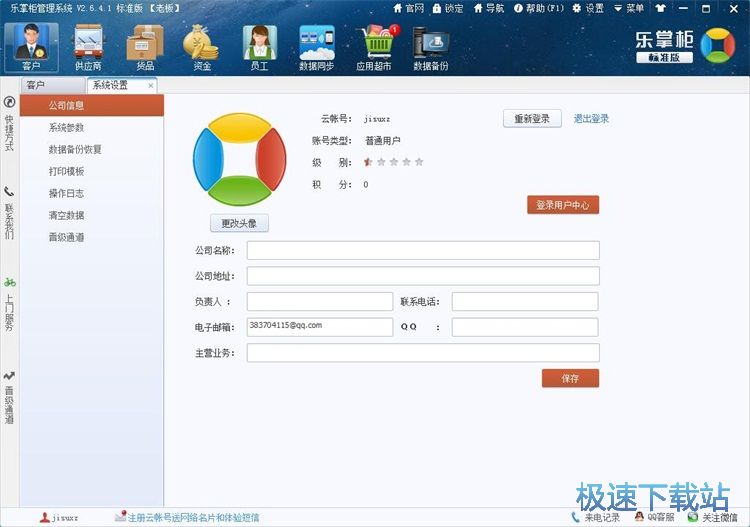Click the cloud account name jisuxz
This screenshot has width=750, height=527.
click(376, 119)
